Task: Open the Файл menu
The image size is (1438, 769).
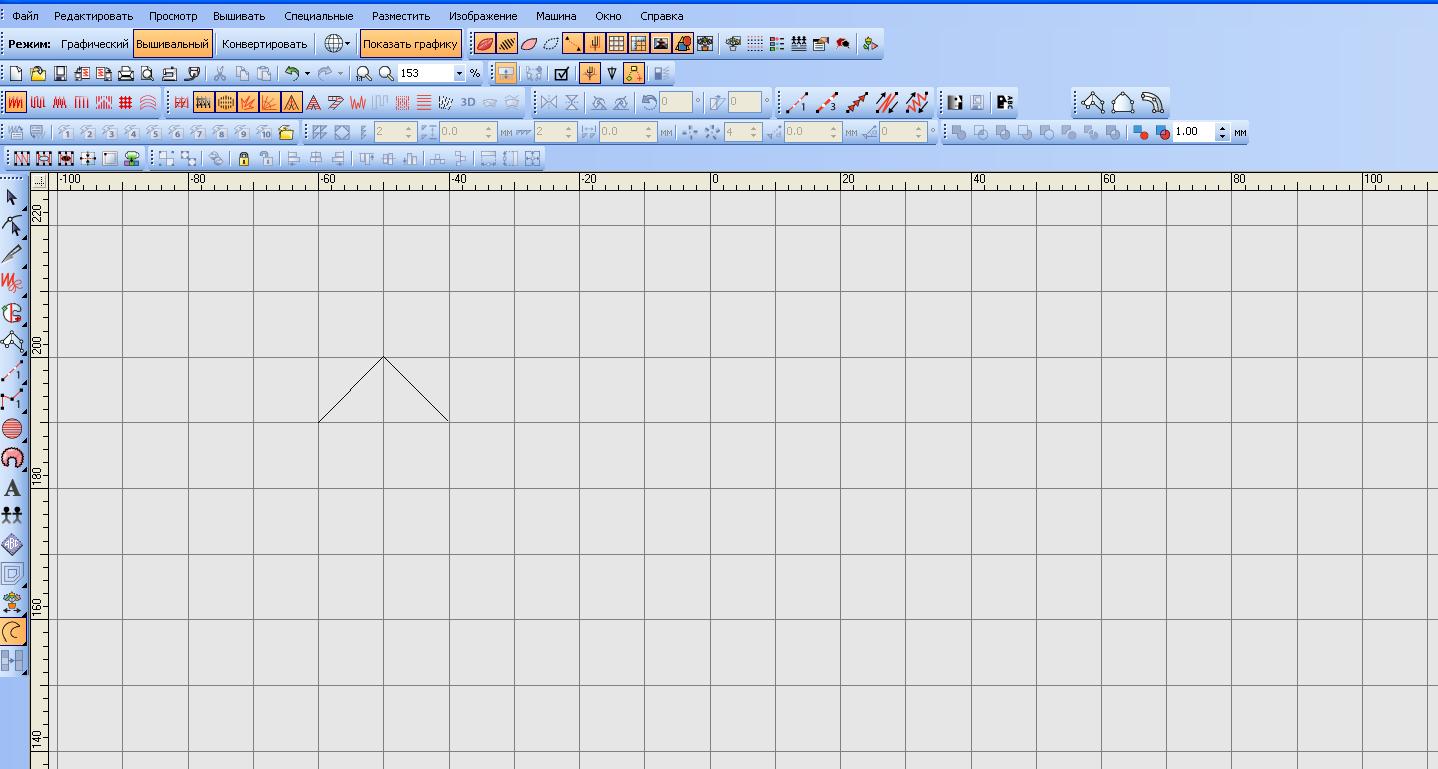Action: pos(25,16)
